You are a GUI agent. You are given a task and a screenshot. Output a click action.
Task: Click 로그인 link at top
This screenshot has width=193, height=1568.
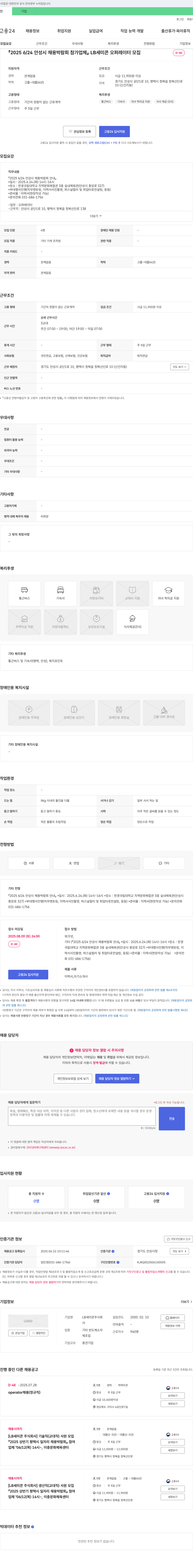[180, 19]
